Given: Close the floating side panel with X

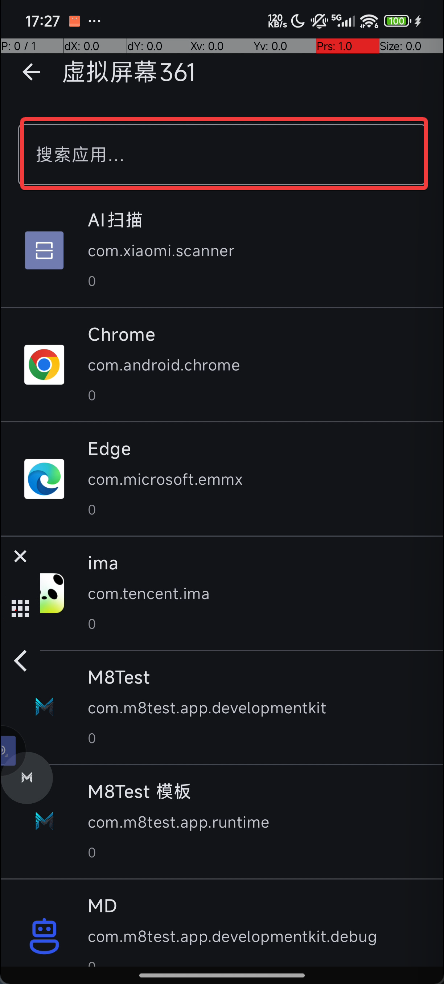Looking at the screenshot, I should click(x=20, y=556).
